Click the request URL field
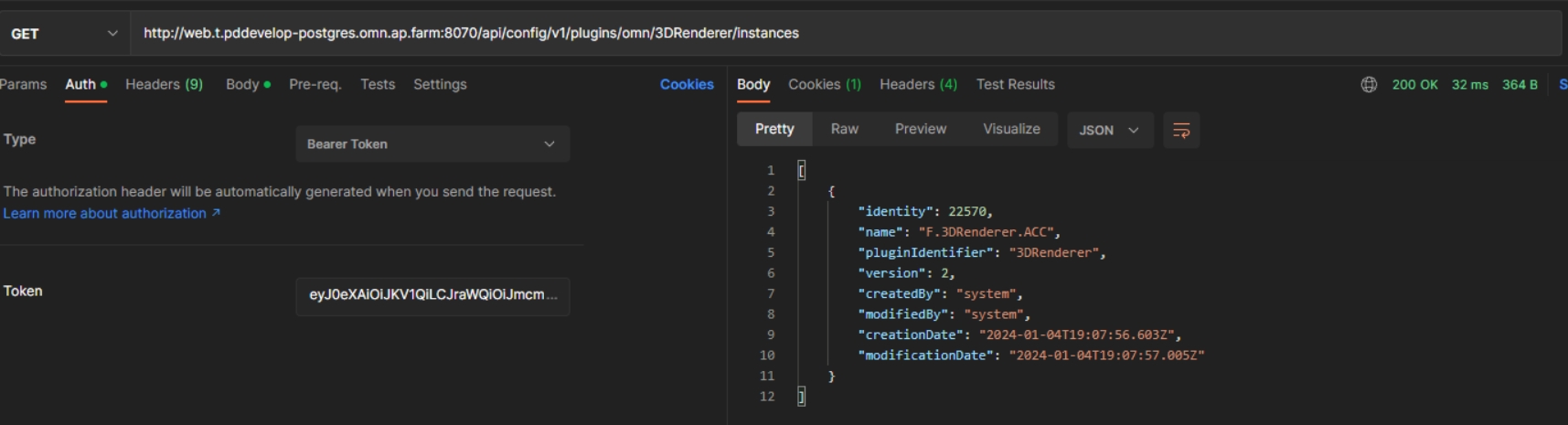Screen dimensions: 1568x425 point(823,34)
